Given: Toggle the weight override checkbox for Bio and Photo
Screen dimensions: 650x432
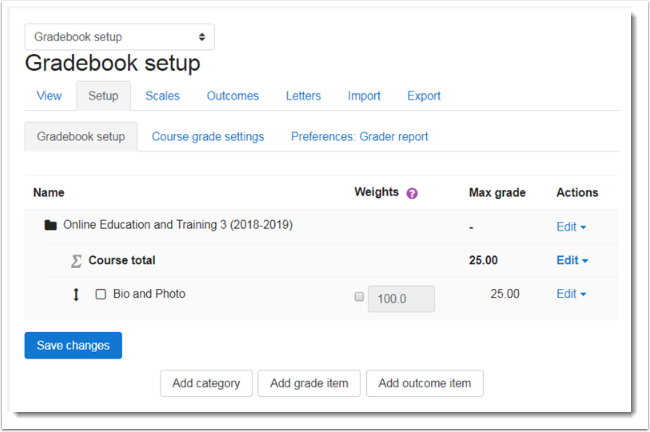Looking at the screenshot, I should 359,296.
